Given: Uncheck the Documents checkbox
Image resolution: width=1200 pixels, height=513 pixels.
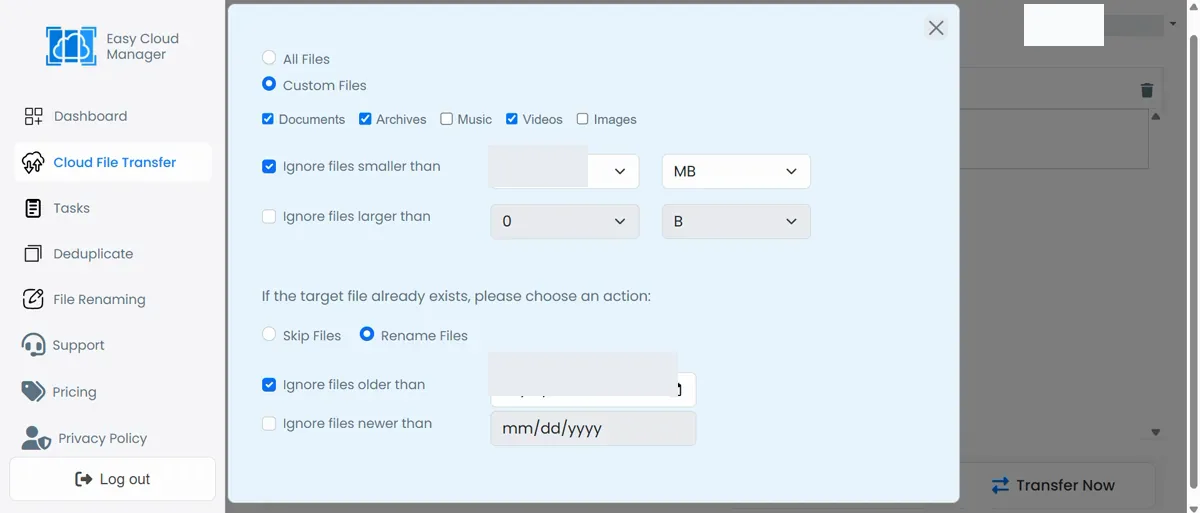Looking at the screenshot, I should (268, 119).
